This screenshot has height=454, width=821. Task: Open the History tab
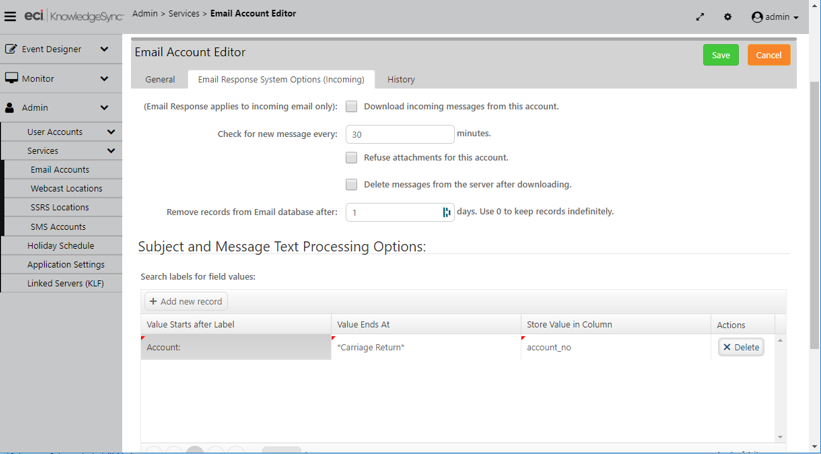[x=401, y=80]
